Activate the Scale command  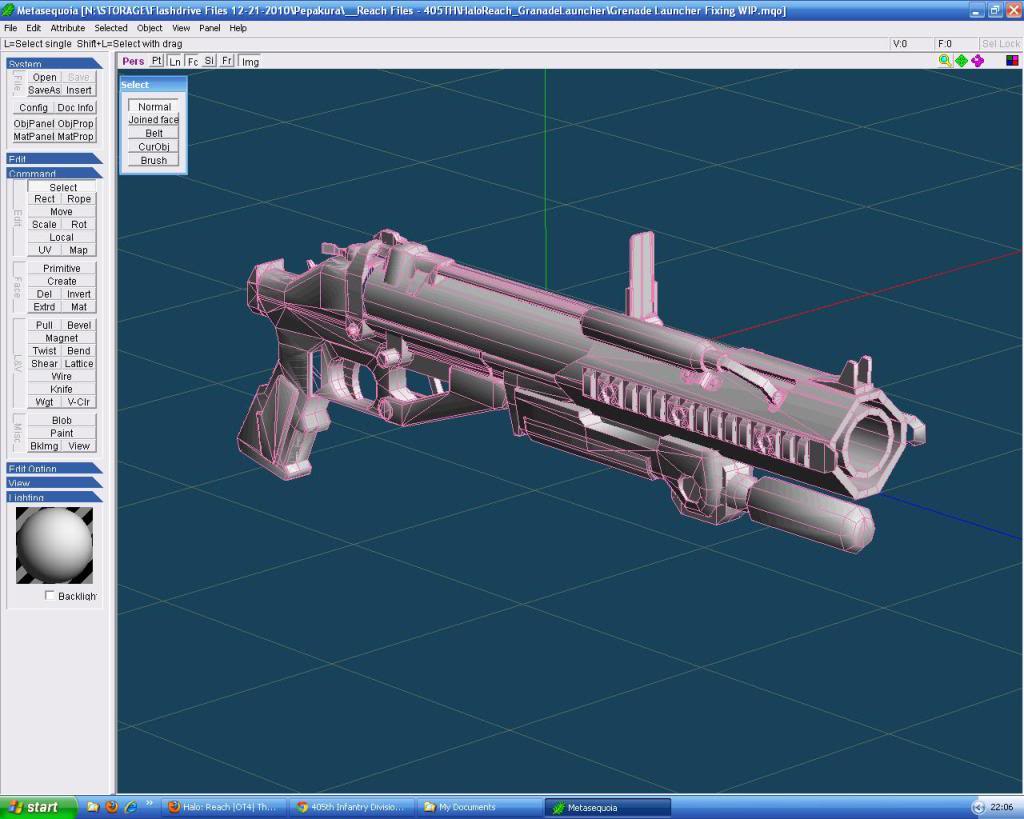(x=44, y=224)
